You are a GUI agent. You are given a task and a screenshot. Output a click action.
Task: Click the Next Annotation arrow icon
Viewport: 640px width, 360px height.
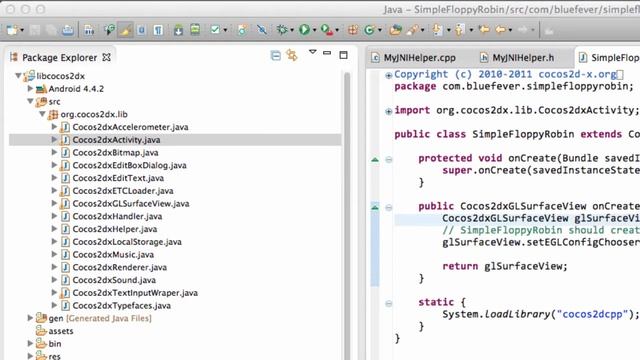pyautogui.click(x=438, y=30)
